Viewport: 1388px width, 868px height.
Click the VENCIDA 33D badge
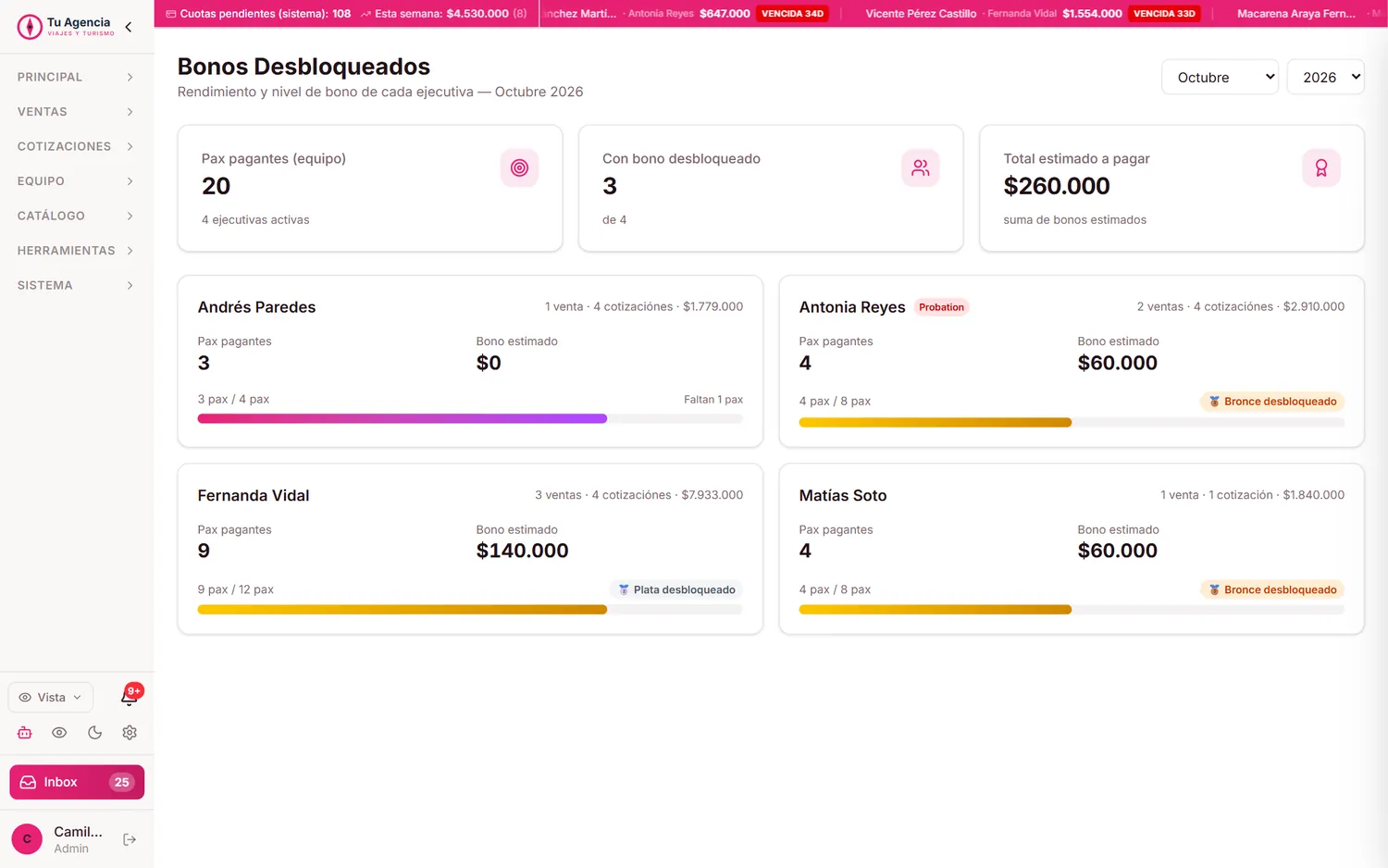pyautogui.click(x=1164, y=14)
